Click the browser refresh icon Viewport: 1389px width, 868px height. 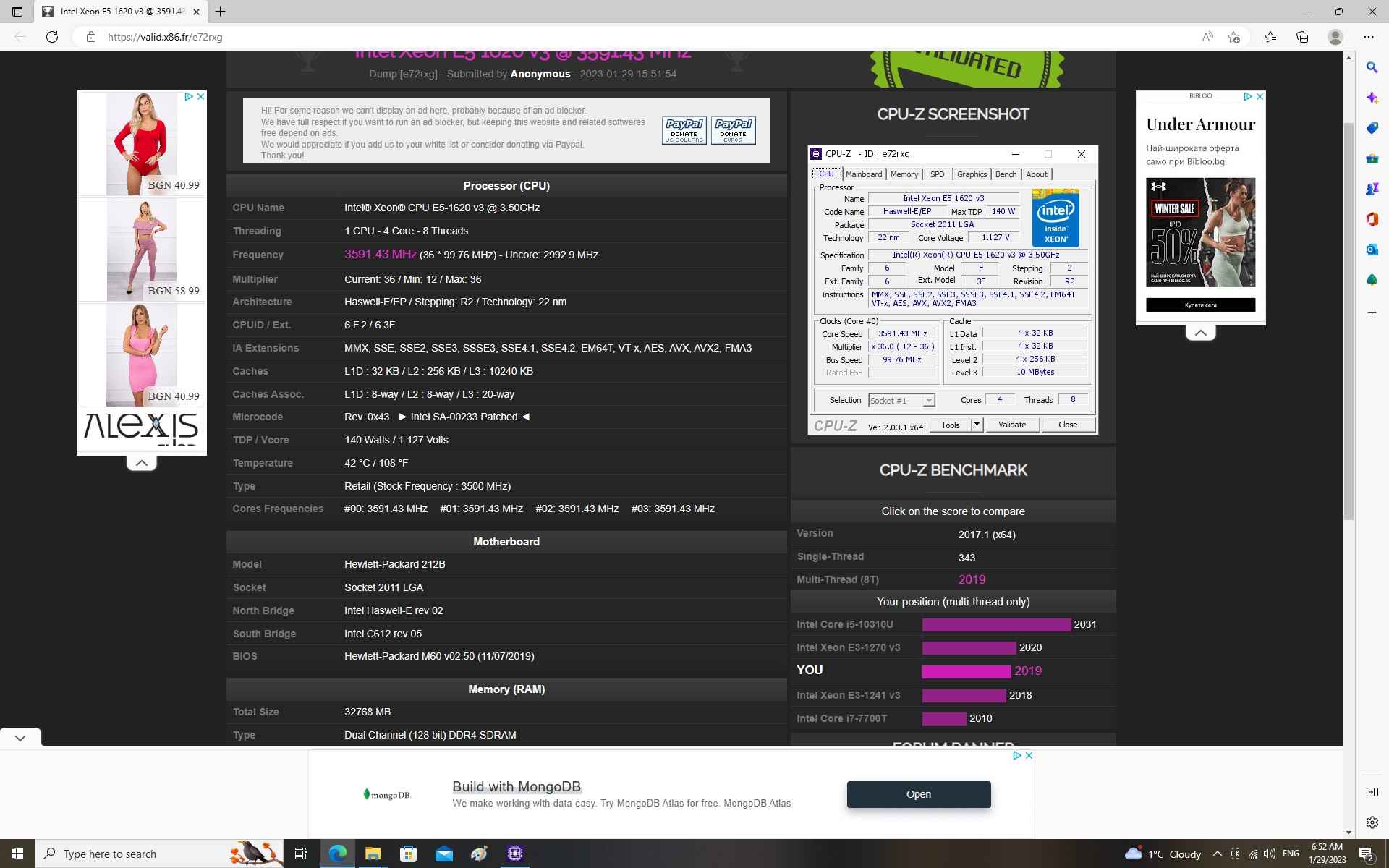coord(52,37)
